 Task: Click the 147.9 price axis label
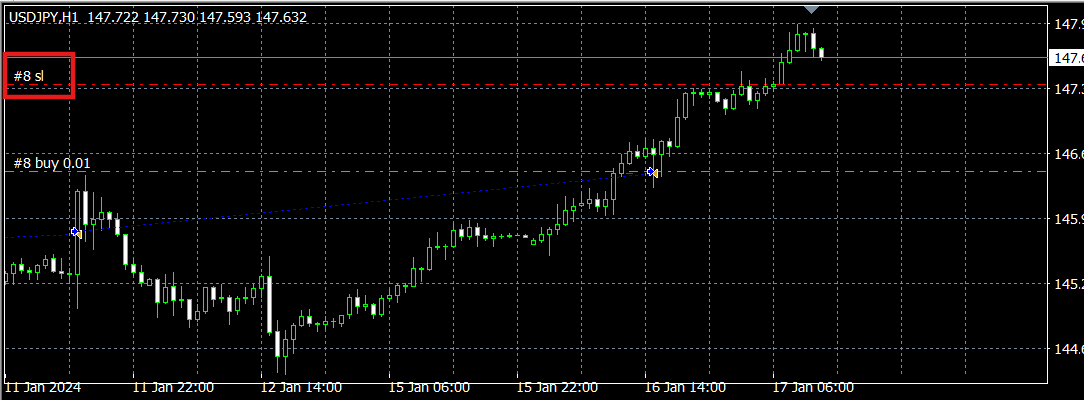point(1067,25)
